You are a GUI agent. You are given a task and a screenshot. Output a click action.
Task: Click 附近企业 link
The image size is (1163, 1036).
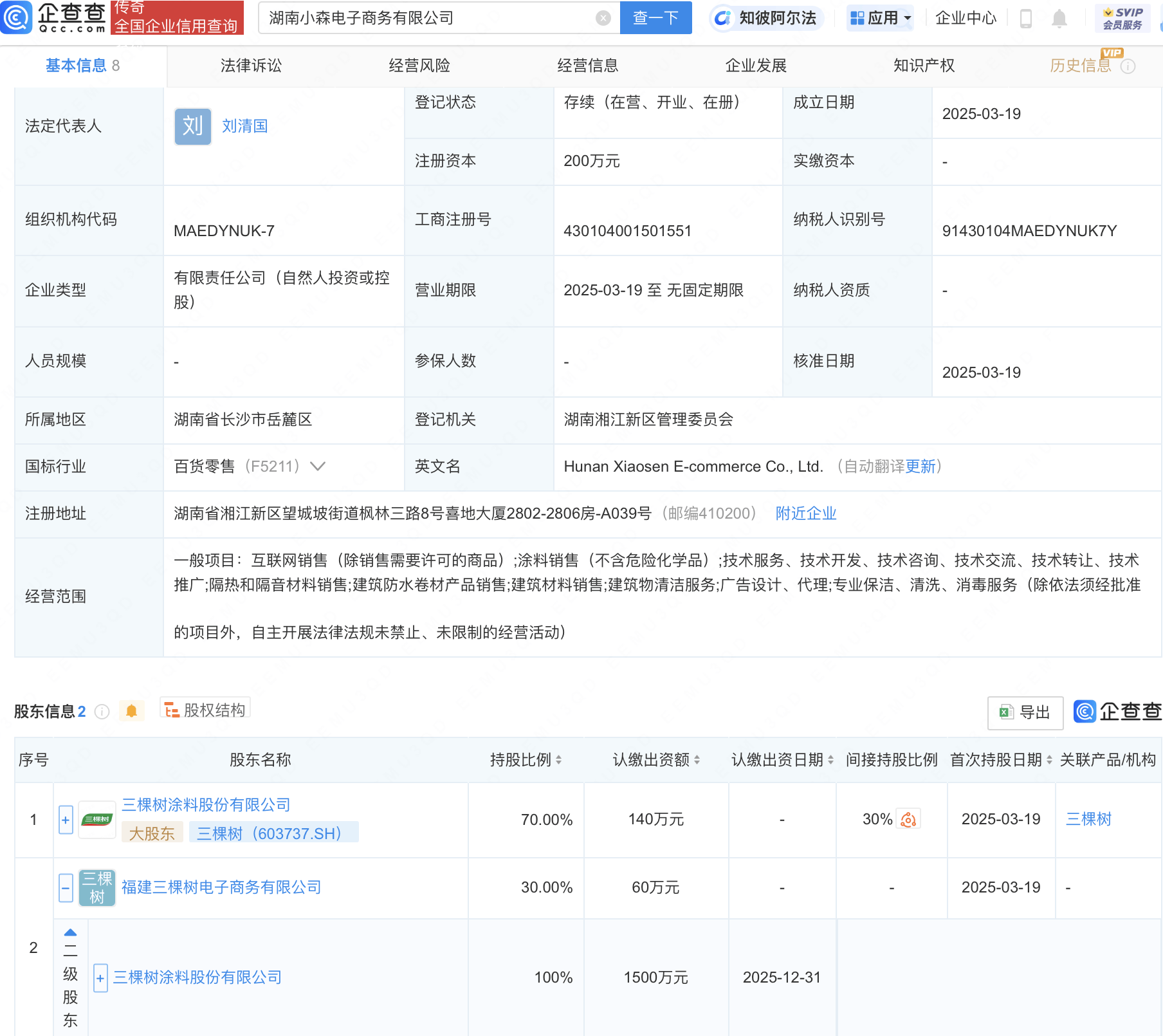806,513
